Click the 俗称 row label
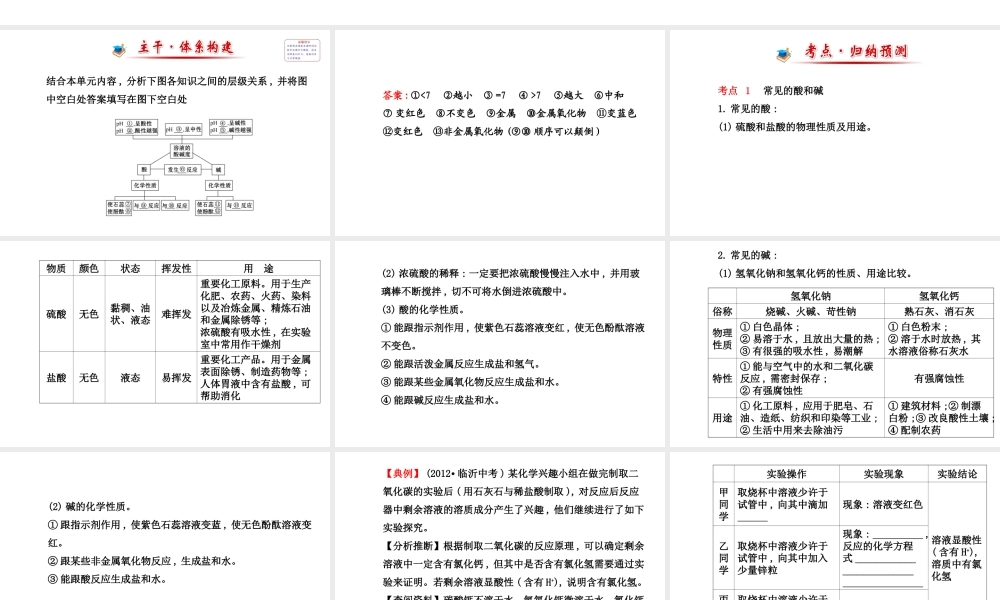 pyautogui.click(x=722, y=311)
